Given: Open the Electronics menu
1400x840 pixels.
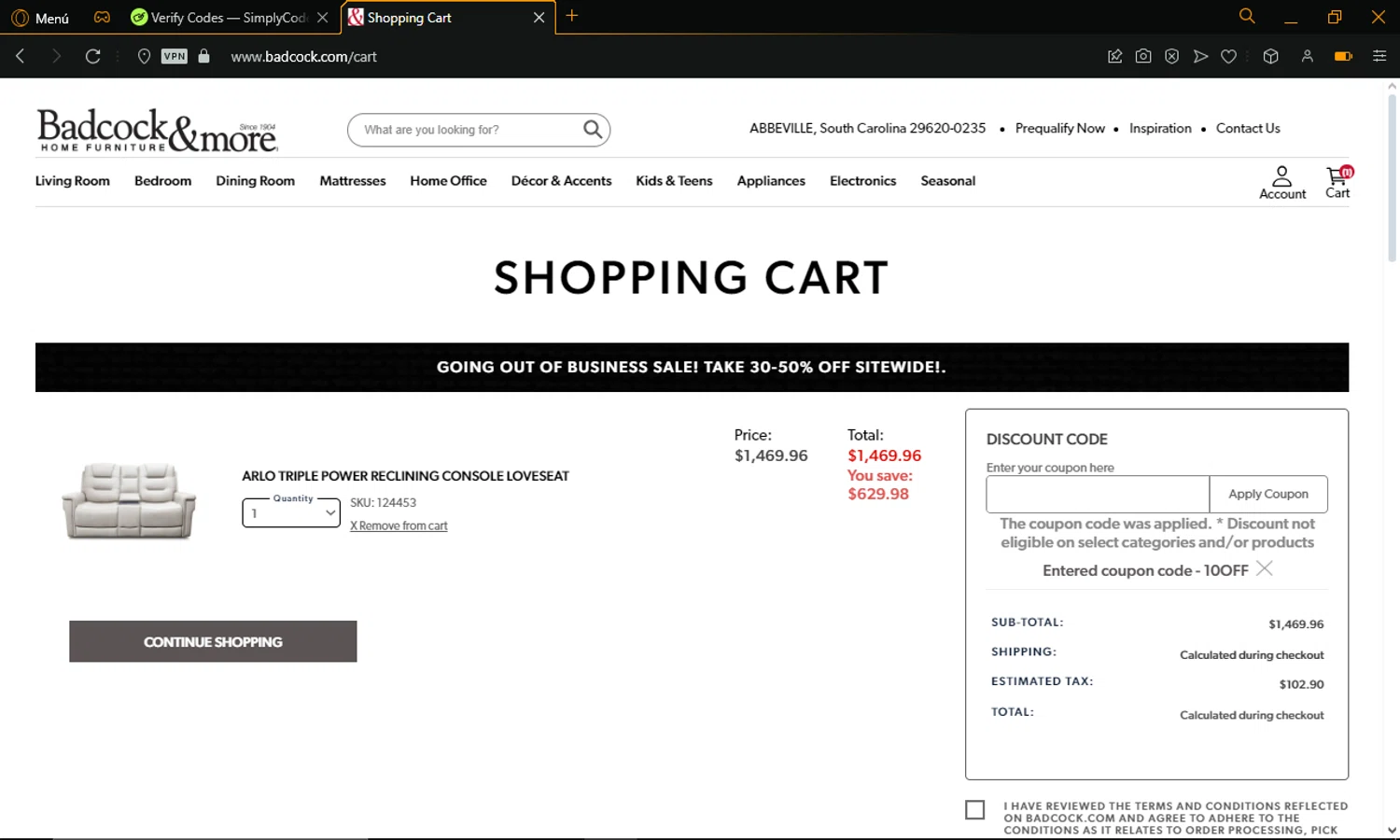Looking at the screenshot, I should pos(862,181).
